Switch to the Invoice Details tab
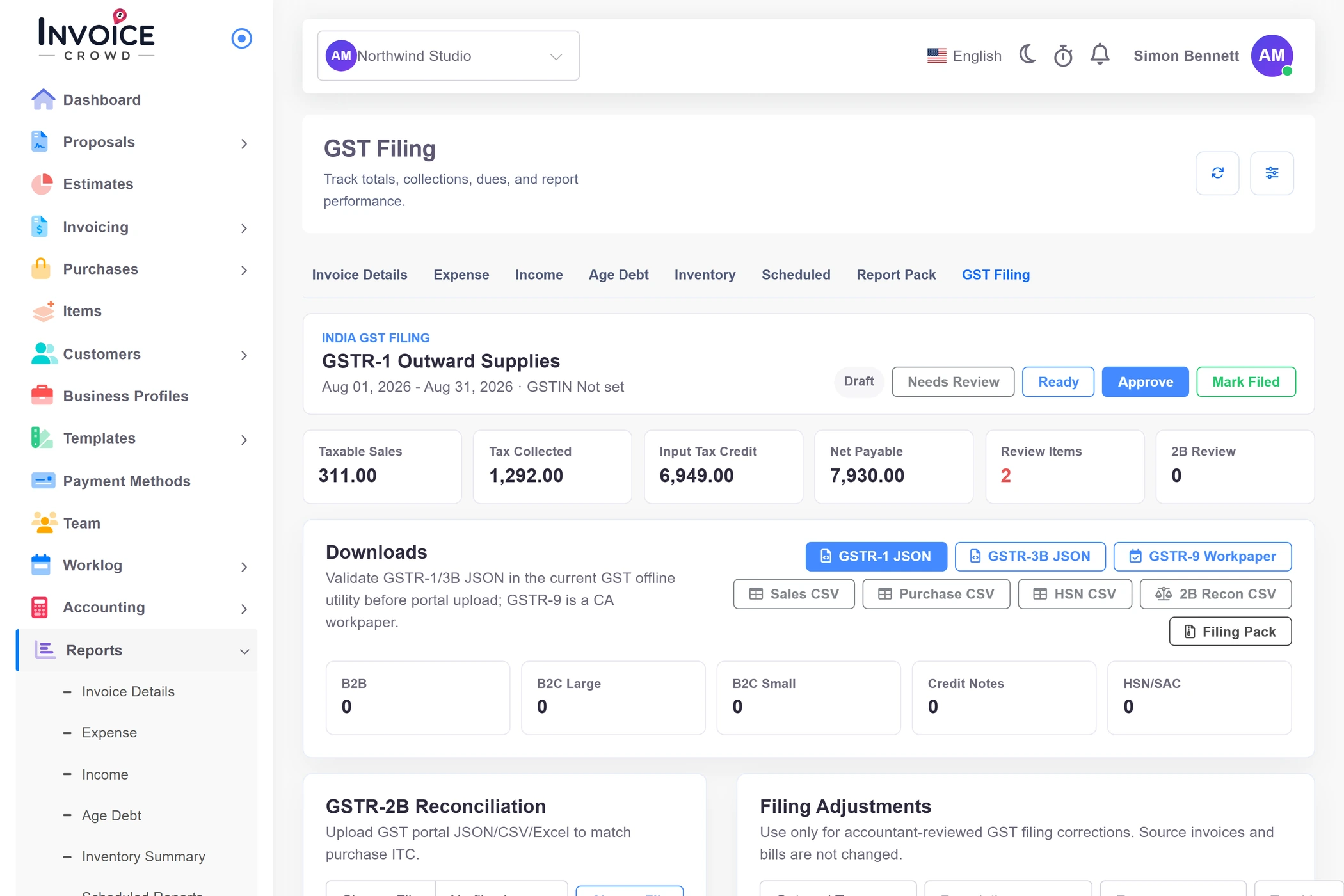The width and height of the screenshot is (1344, 896). coord(359,275)
